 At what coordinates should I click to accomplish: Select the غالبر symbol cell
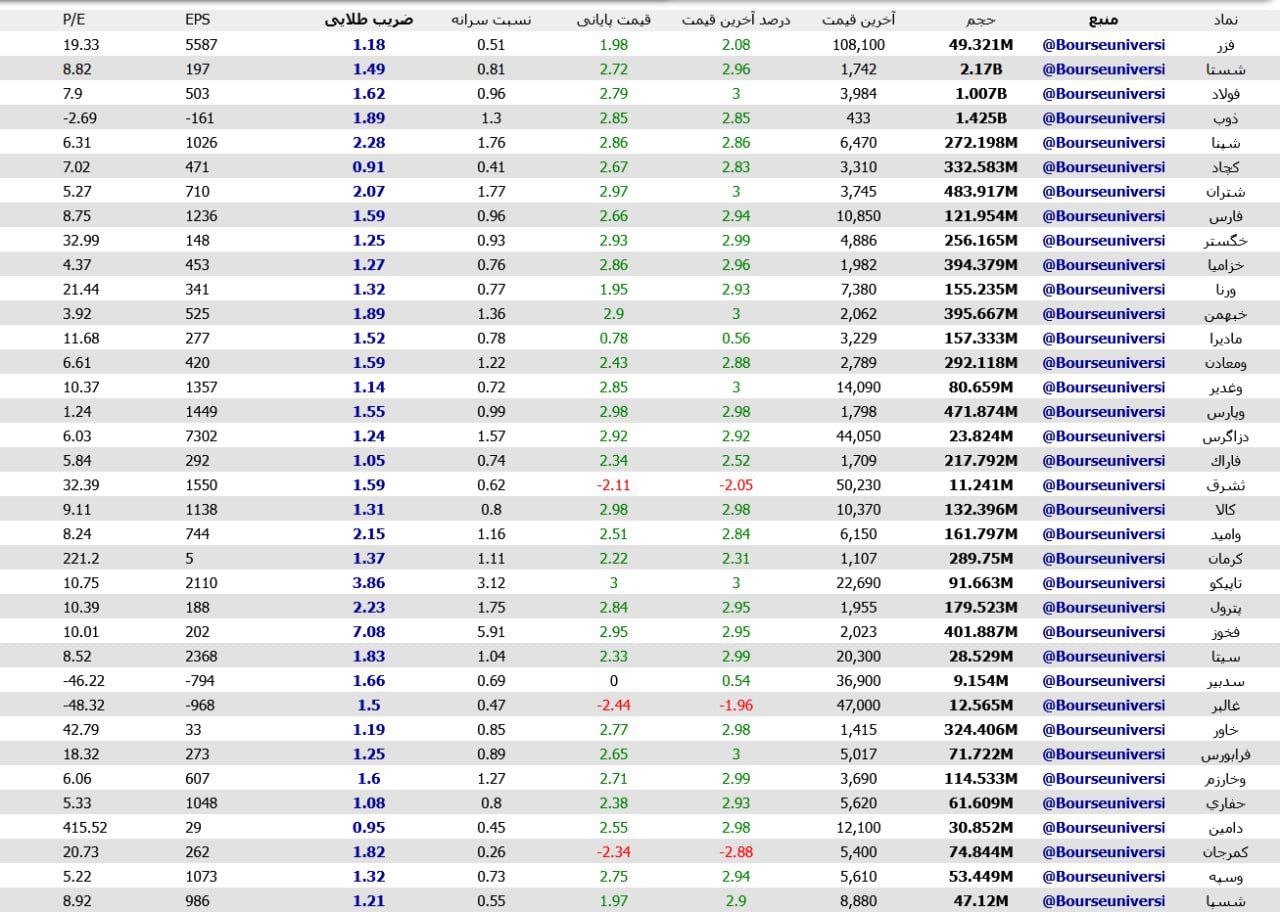click(x=1227, y=706)
